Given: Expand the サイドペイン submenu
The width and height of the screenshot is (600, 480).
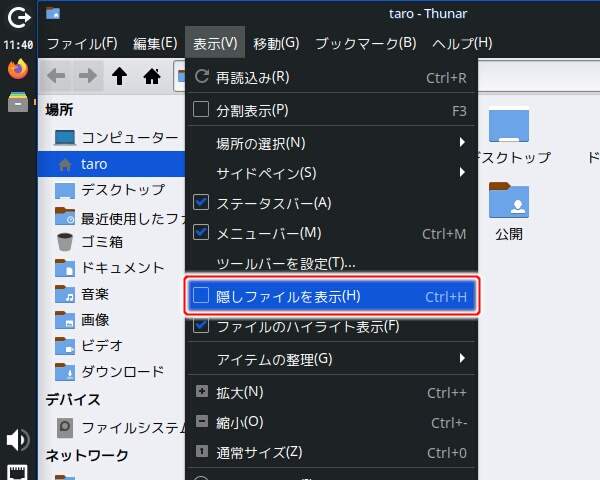Looking at the screenshot, I should [330, 173].
